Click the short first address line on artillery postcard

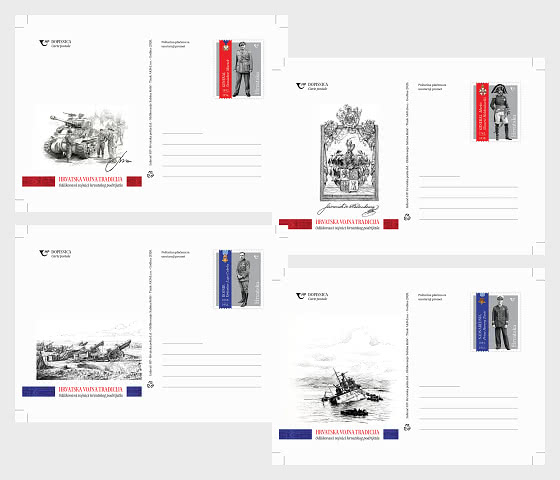click(182, 343)
